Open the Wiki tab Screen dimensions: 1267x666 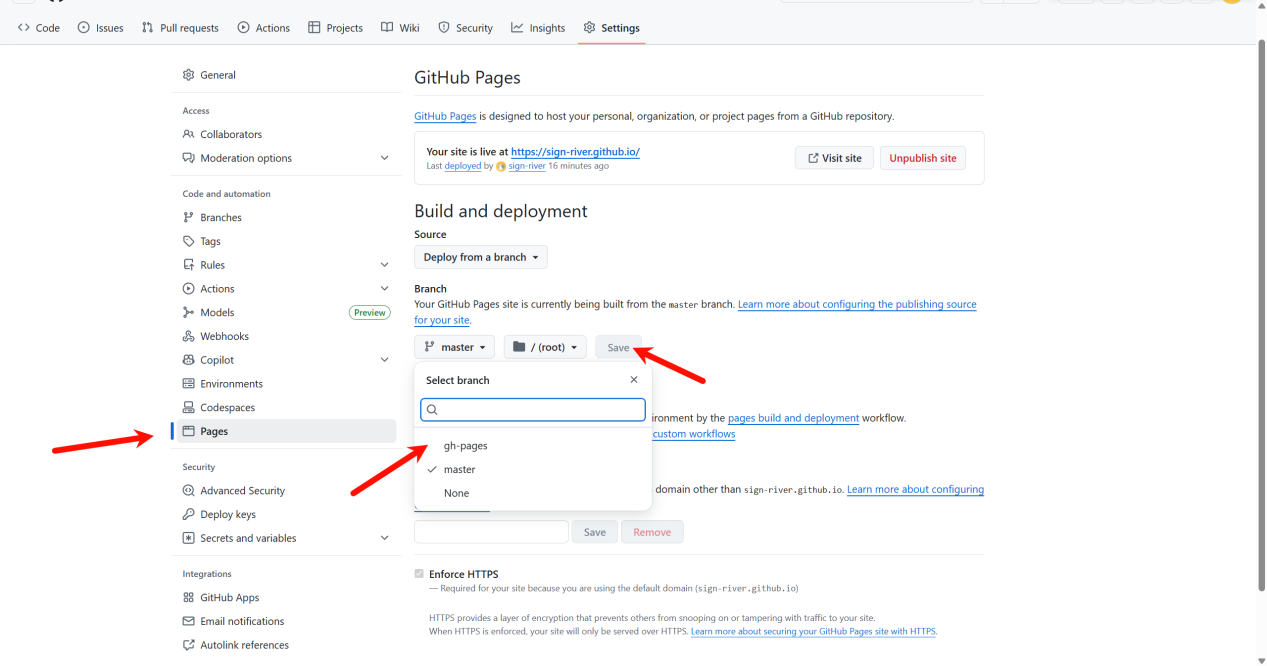point(400,28)
